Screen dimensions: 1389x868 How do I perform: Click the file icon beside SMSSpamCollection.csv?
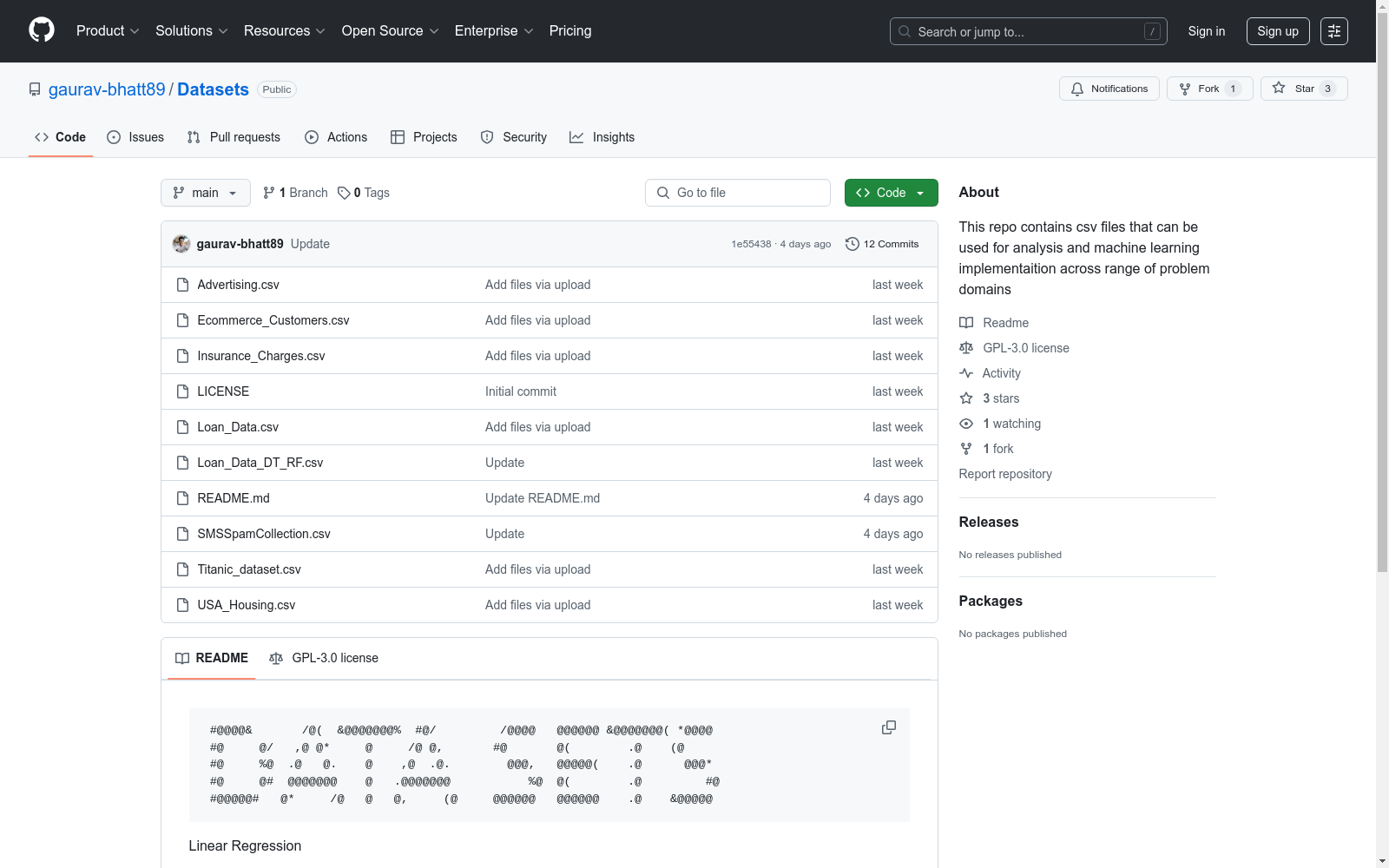click(x=182, y=534)
